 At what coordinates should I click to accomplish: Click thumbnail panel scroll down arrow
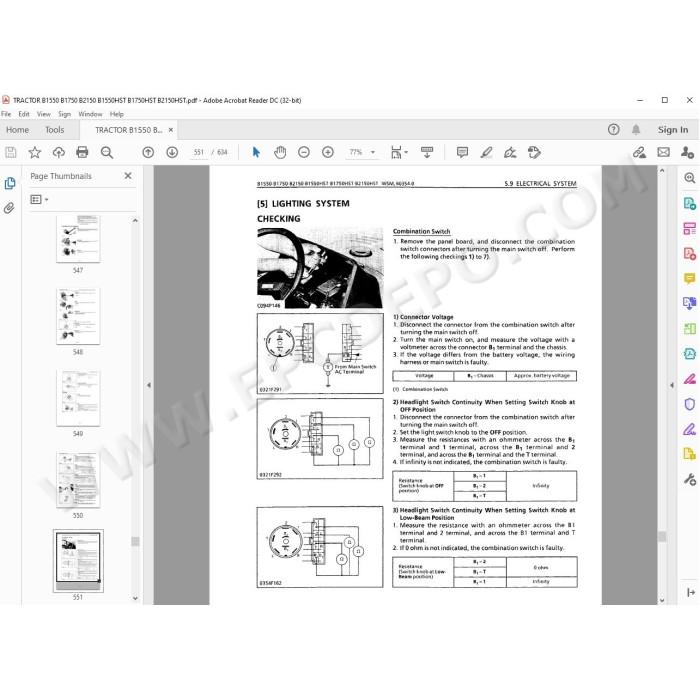point(135,598)
